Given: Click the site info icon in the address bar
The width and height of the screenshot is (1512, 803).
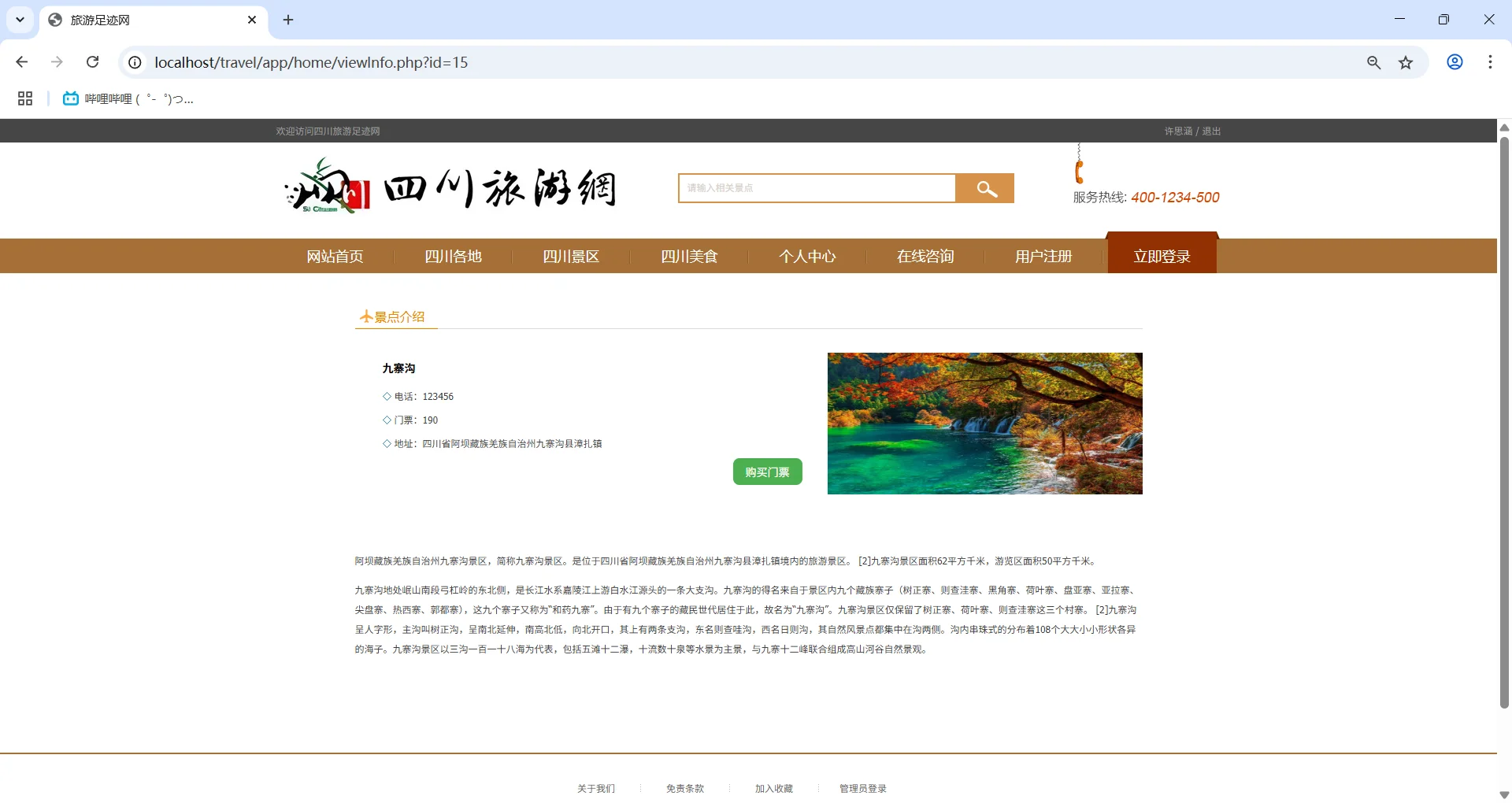Looking at the screenshot, I should [135, 62].
